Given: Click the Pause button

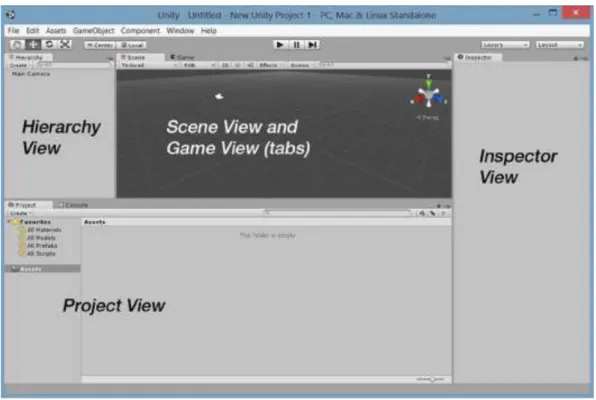Looking at the screenshot, I should [296, 45].
